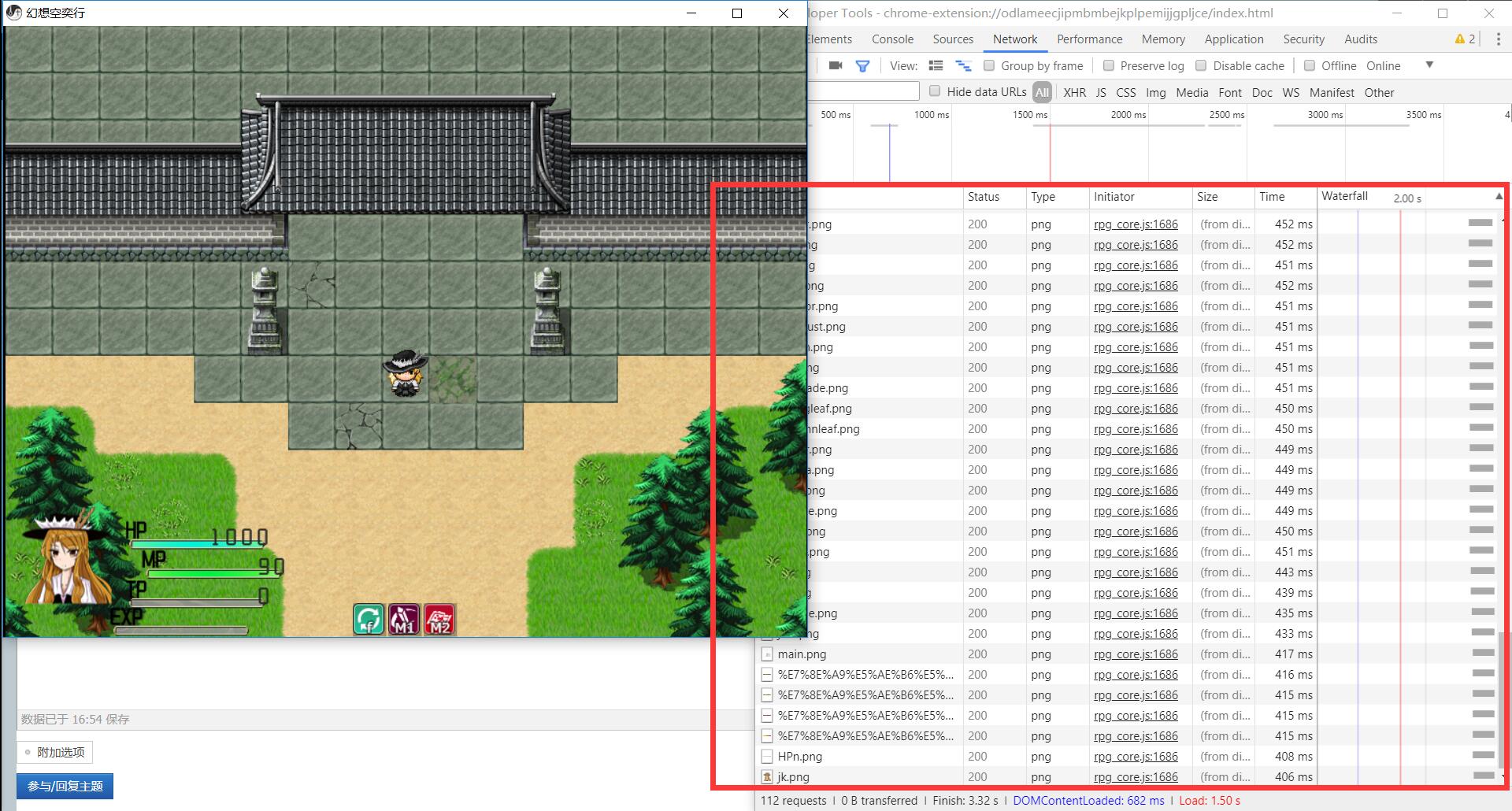The image size is (1512, 811).
Task: Sort by the Time column header
Action: pos(1285,197)
